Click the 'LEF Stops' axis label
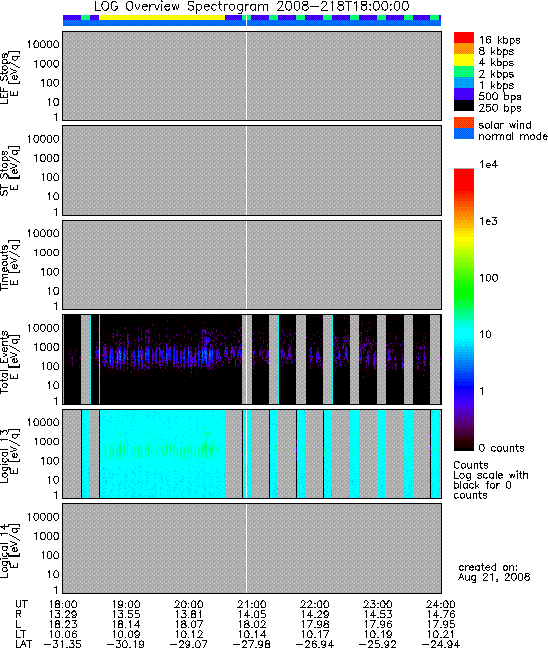This screenshot has height=648, width=548. 5,78
